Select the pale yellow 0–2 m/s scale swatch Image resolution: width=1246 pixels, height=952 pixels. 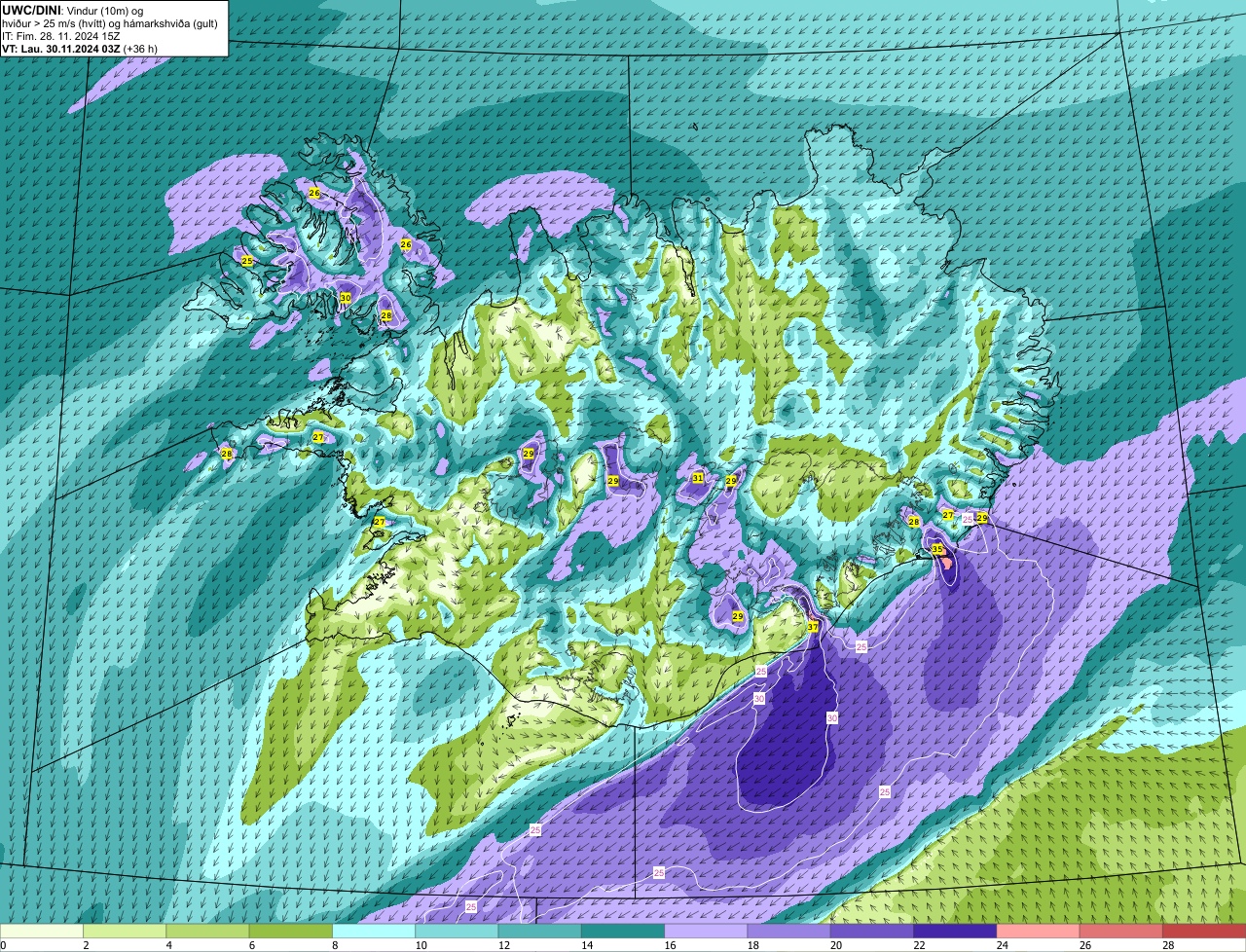(42, 931)
